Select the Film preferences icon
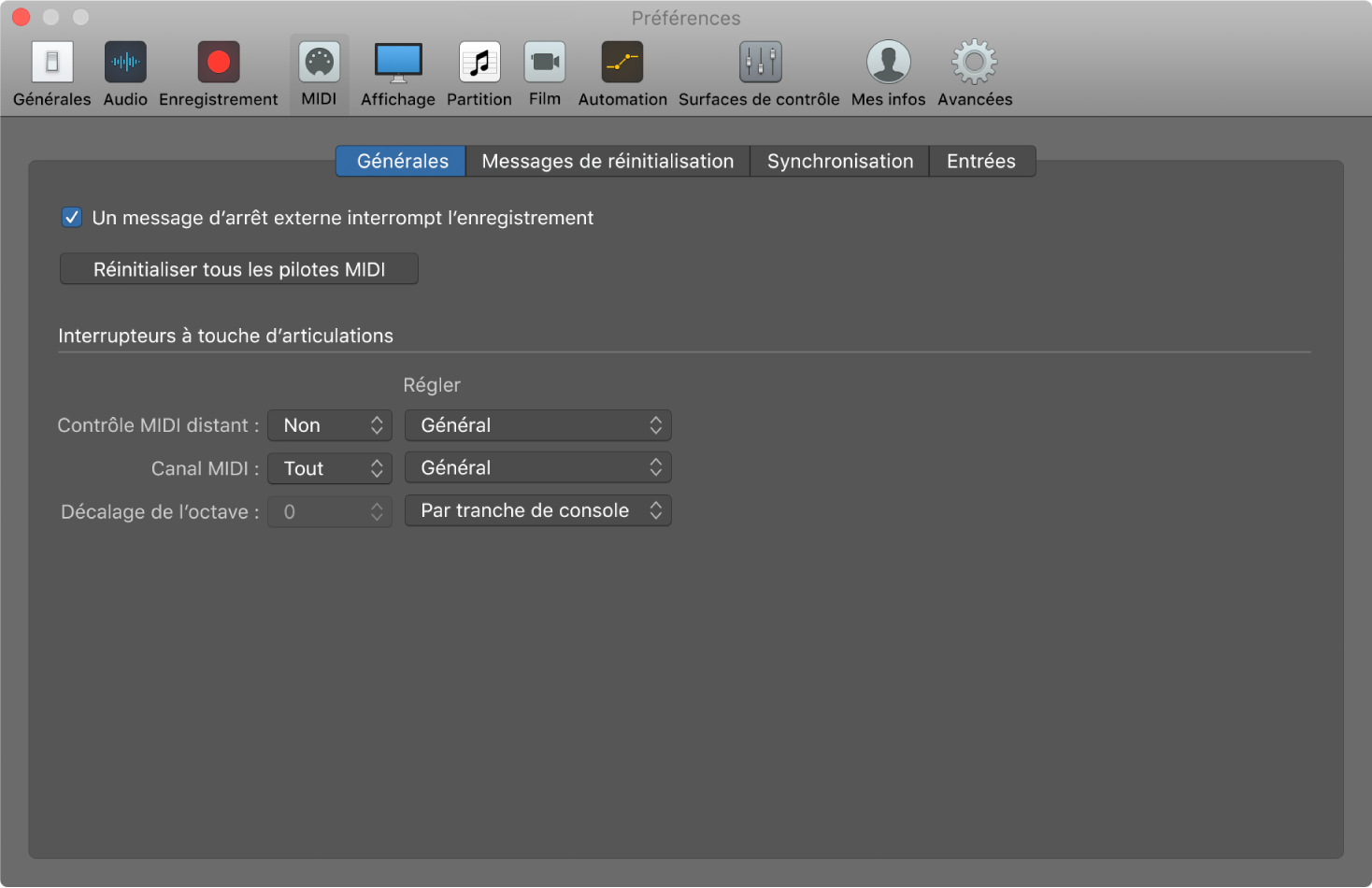The height and width of the screenshot is (888, 1372). [x=545, y=64]
